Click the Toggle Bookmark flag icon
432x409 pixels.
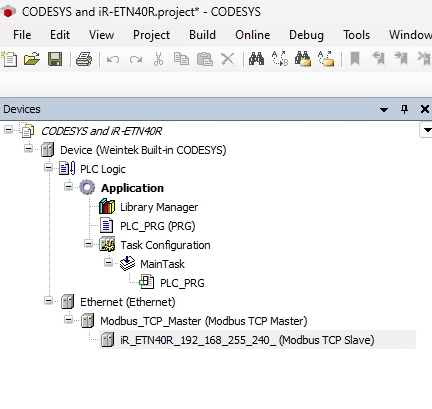pyautogui.click(x=355, y=59)
